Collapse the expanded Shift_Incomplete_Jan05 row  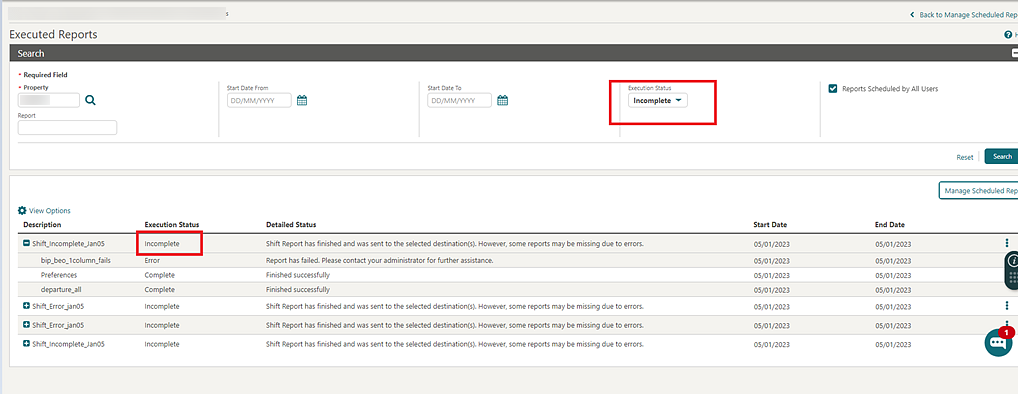click(x=27, y=243)
